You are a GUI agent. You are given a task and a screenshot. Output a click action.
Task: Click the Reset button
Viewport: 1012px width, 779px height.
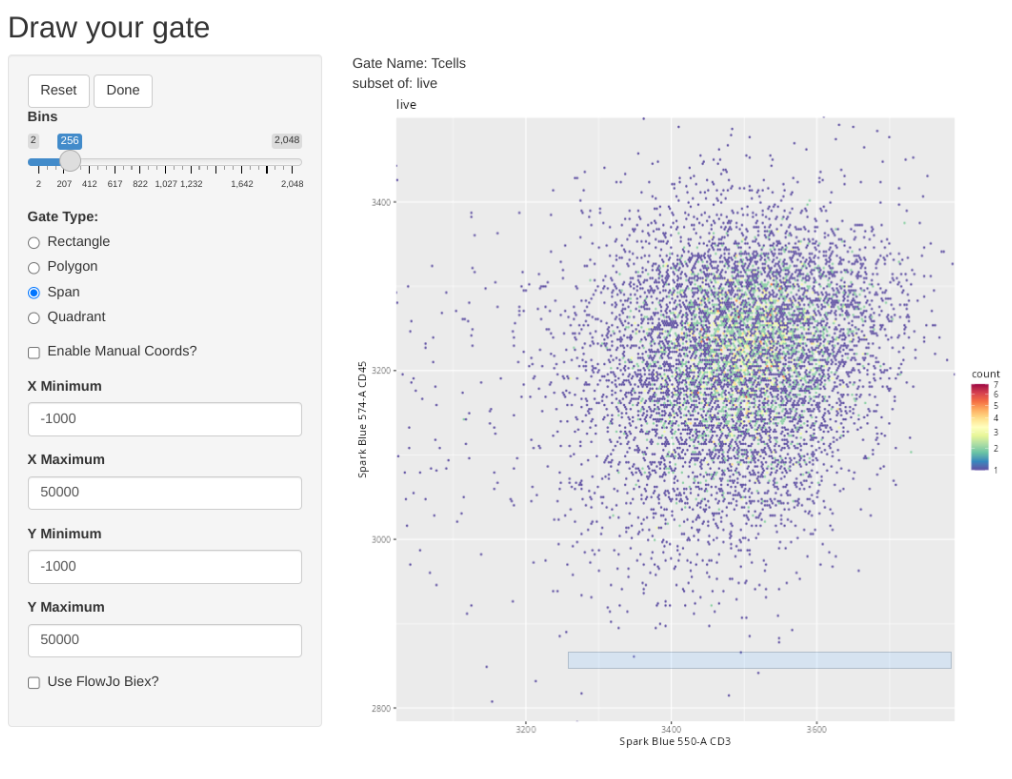coord(58,90)
